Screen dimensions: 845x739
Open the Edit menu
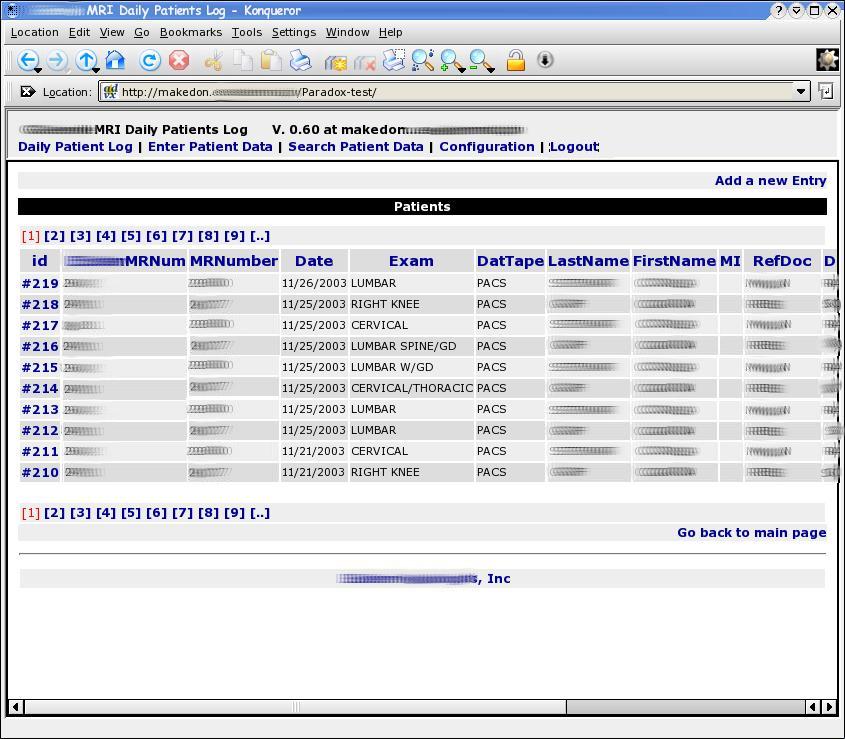click(x=79, y=32)
